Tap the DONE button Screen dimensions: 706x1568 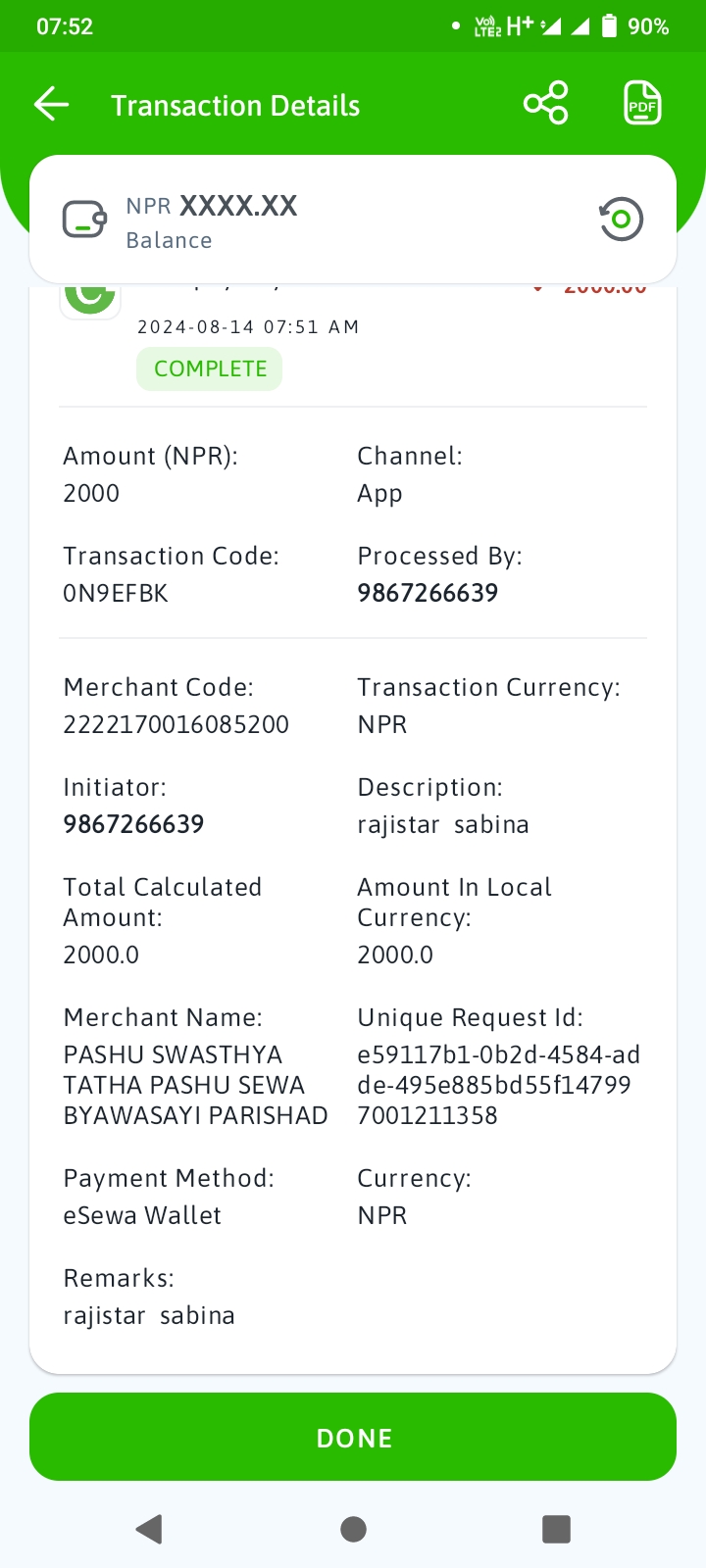pyautogui.click(x=353, y=1437)
